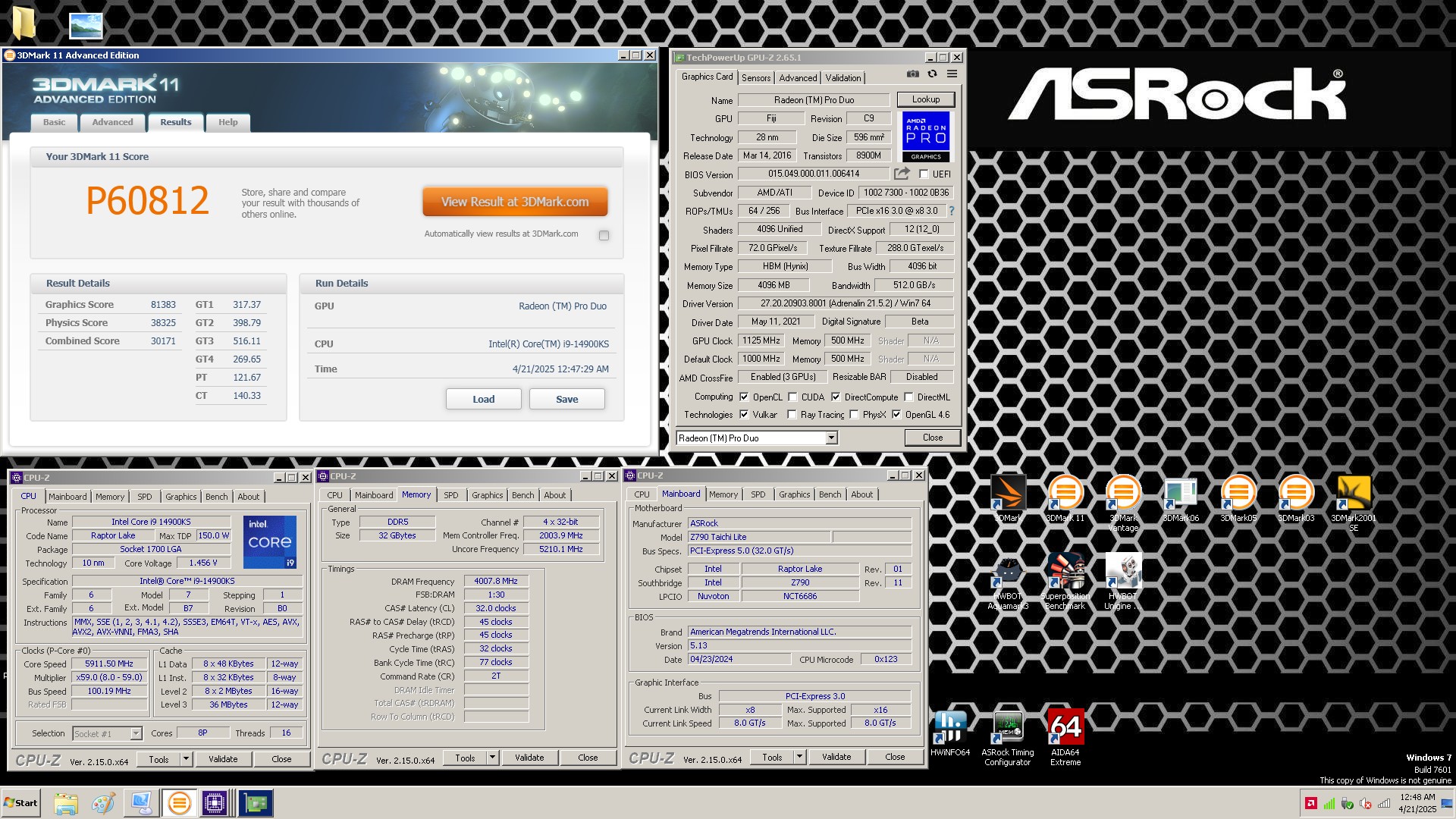Viewport: 1456px width, 819px height.
Task: Expand Tools arrow in CPU-Z Memory window
Action: pos(491,757)
